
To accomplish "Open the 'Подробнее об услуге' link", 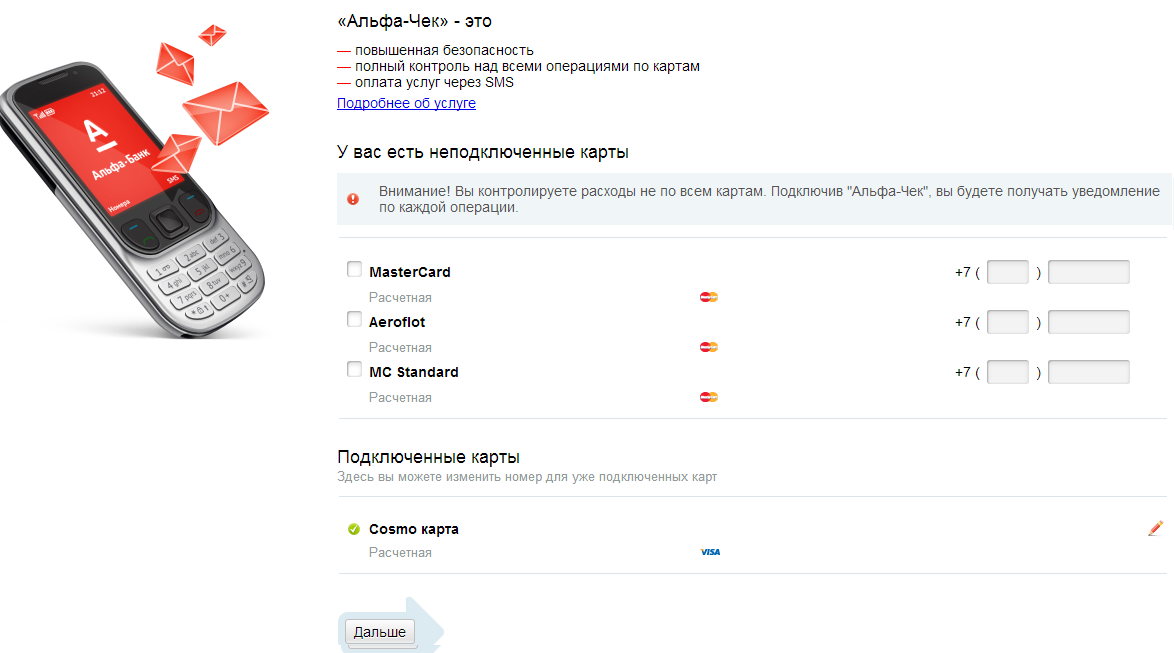I will click(406, 103).
